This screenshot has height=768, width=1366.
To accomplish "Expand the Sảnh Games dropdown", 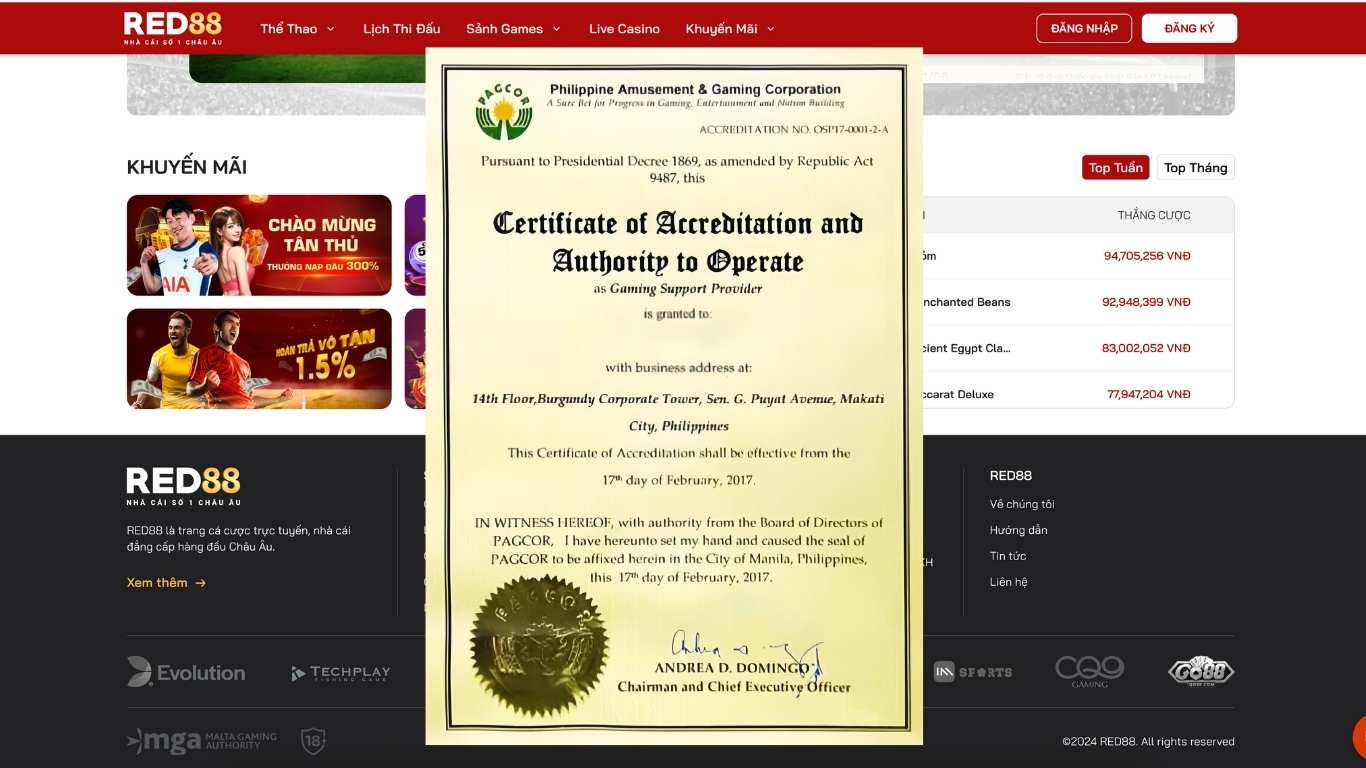I will tap(513, 29).
